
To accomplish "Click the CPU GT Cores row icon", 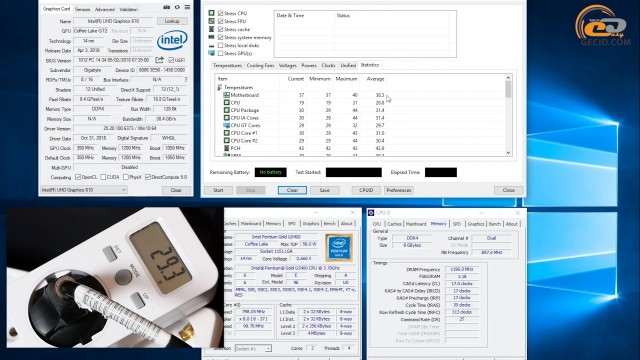I will pos(227,125).
